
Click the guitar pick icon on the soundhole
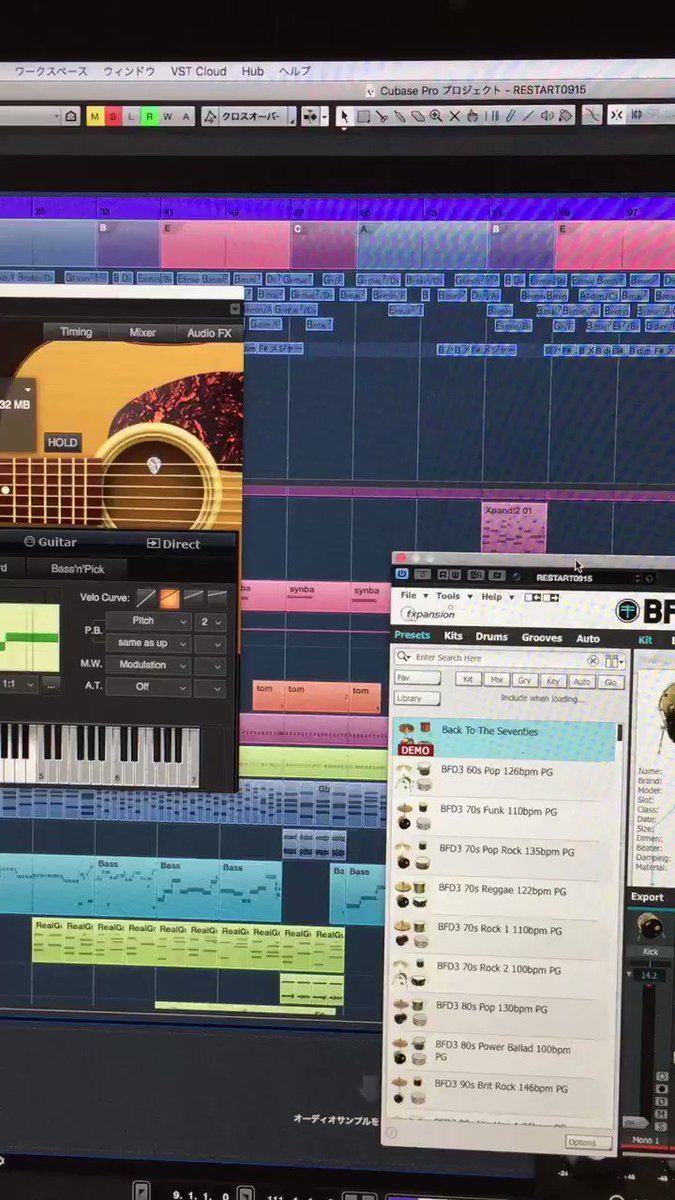click(x=154, y=463)
